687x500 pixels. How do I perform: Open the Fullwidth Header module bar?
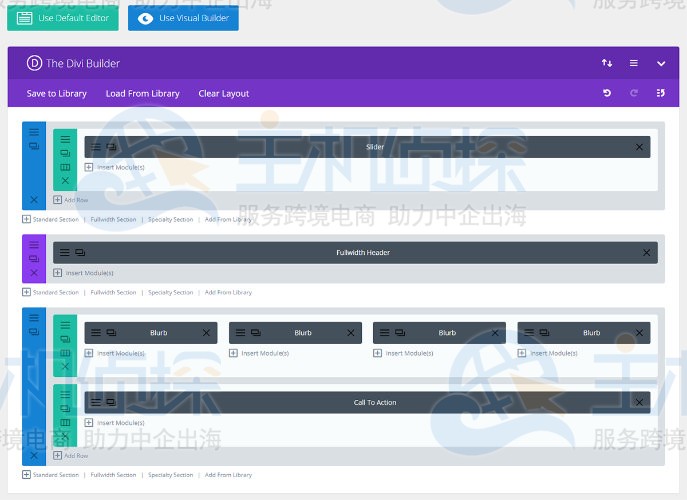pyautogui.click(x=355, y=253)
